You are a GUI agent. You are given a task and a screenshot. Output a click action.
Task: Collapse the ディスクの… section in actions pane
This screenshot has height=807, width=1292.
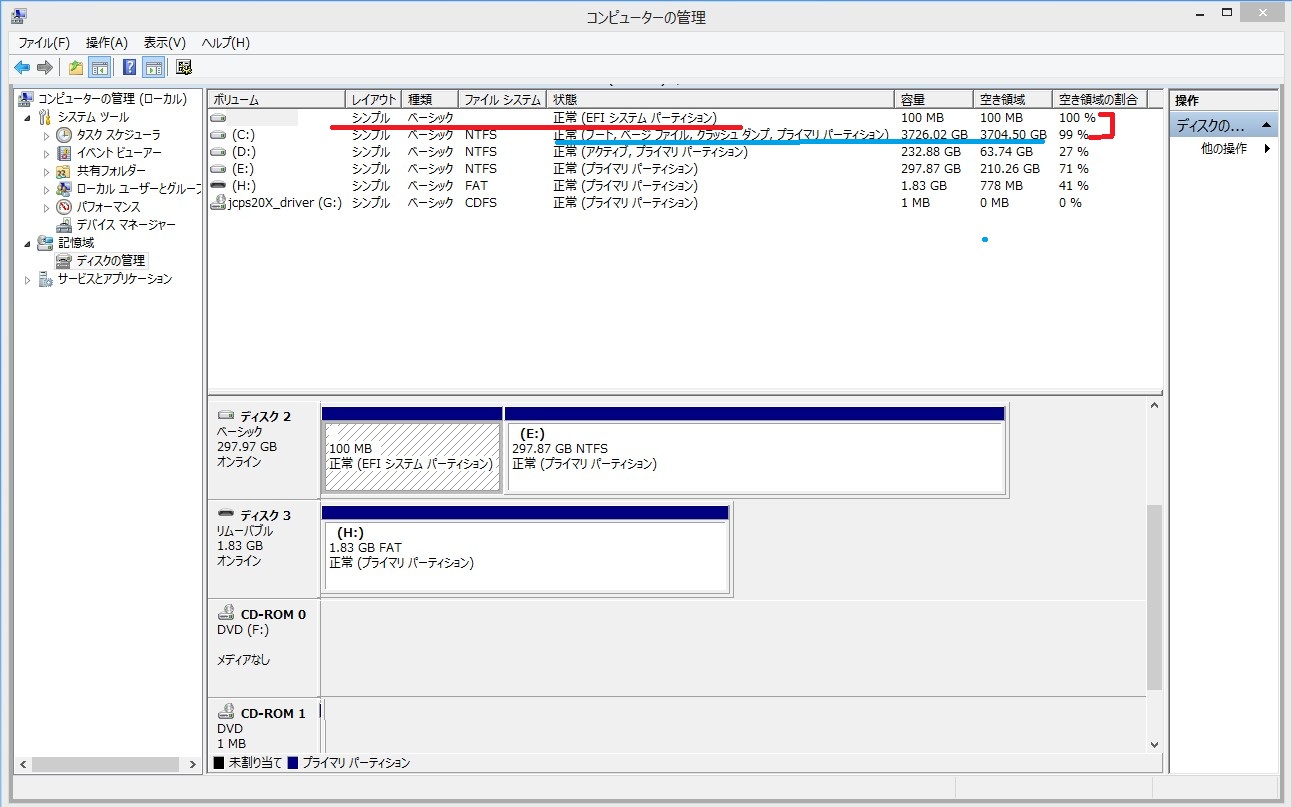(1267, 126)
